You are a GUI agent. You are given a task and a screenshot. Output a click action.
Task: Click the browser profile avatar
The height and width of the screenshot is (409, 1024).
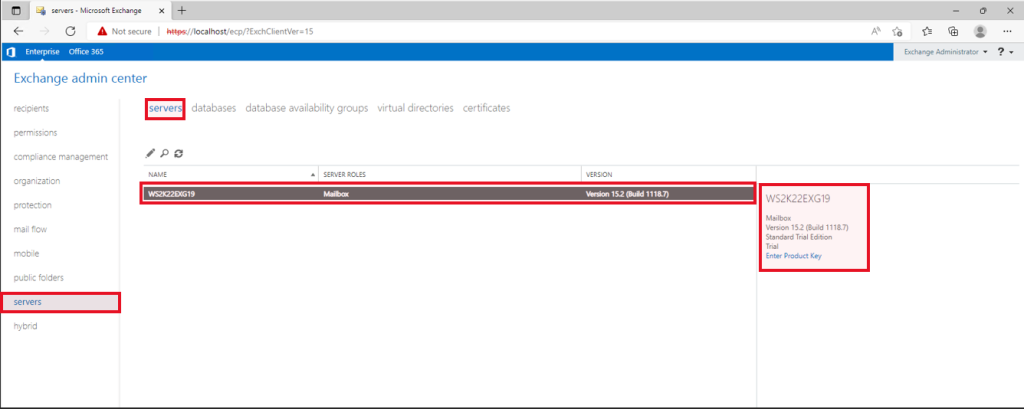pyautogui.click(x=980, y=31)
